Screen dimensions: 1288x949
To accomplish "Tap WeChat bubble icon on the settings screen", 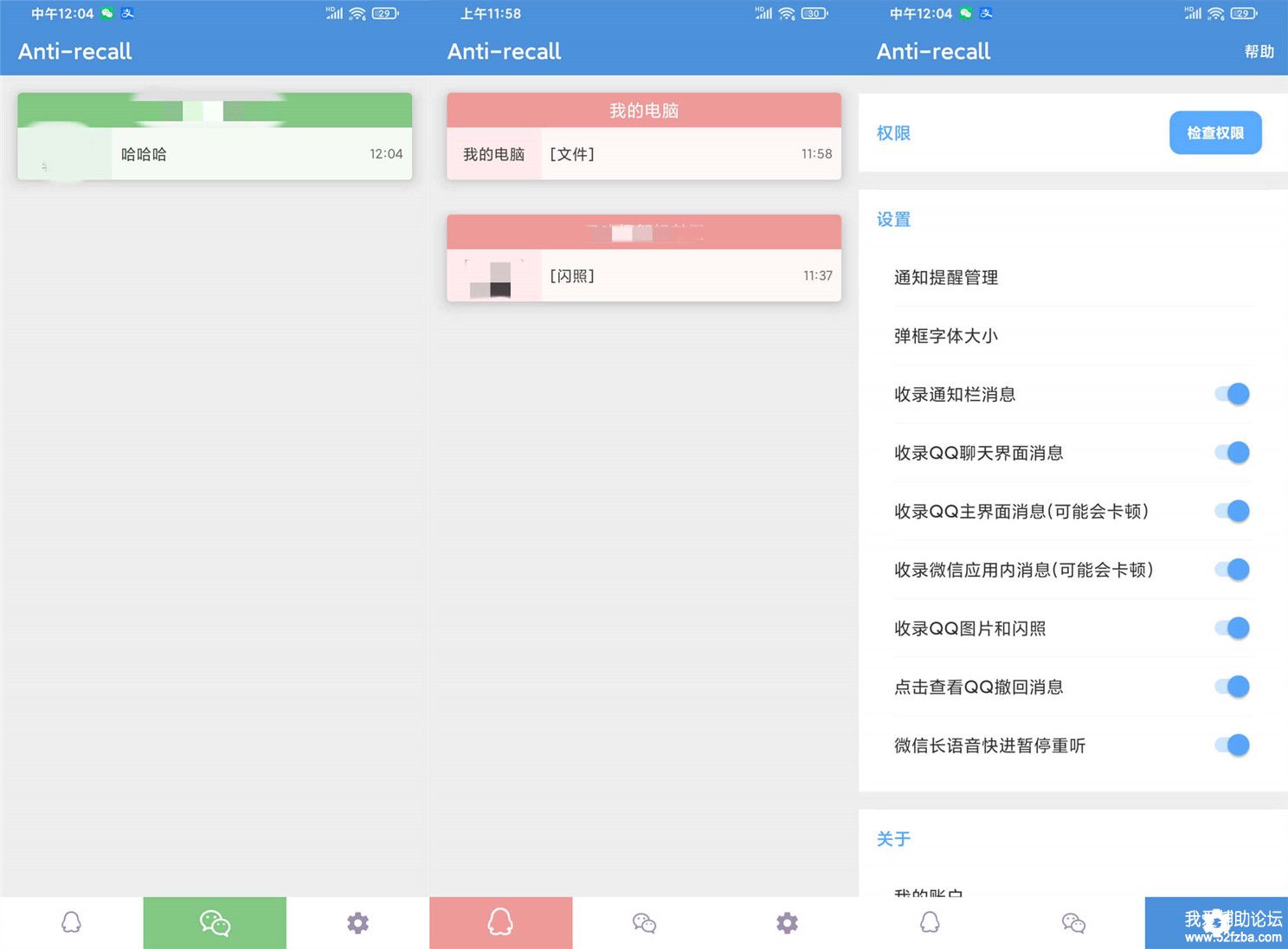I will 1073,923.
